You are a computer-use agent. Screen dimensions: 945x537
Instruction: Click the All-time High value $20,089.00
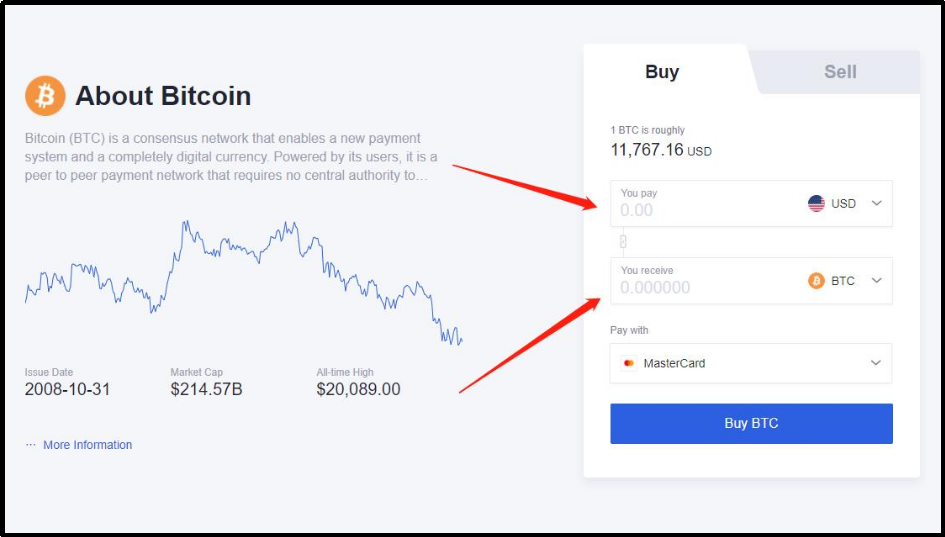pyautogui.click(x=358, y=389)
